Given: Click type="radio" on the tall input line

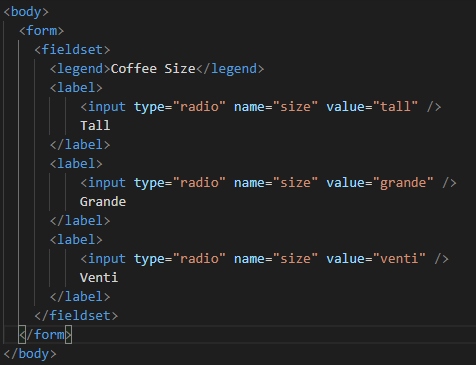Looking at the screenshot, I should tap(180, 107).
